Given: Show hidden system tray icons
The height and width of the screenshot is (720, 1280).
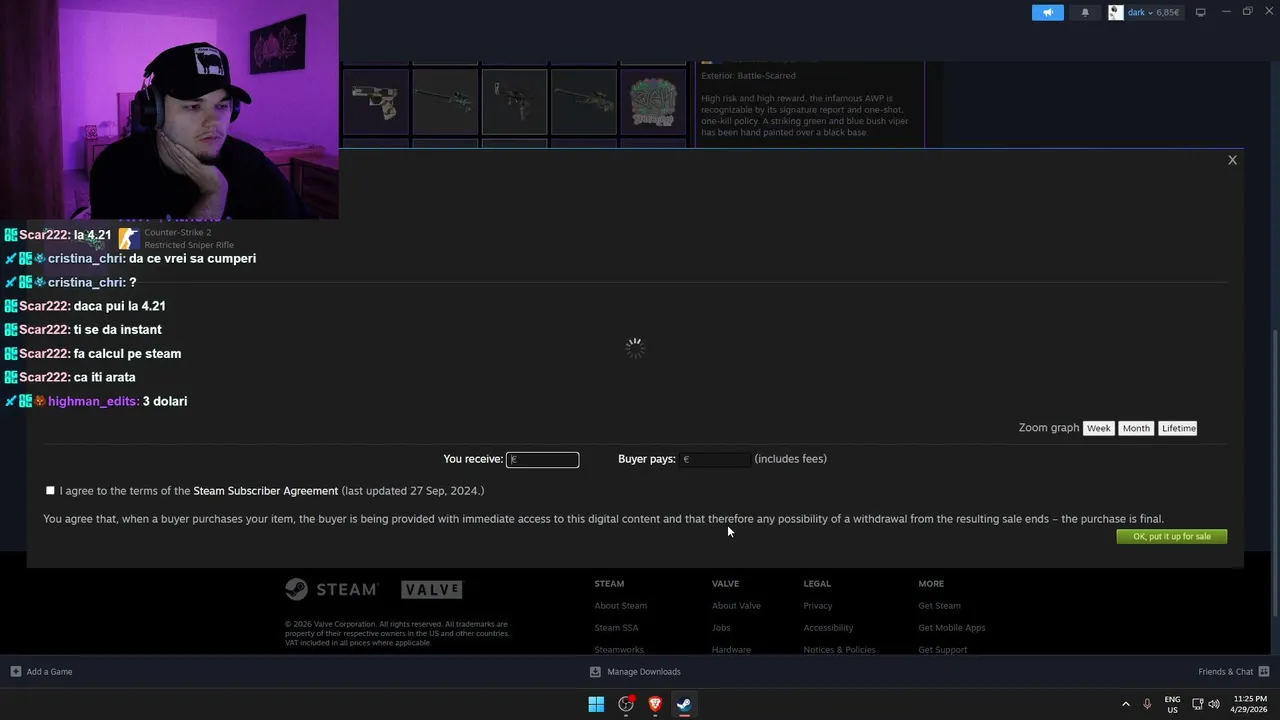Looking at the screenshot, I should [x=1125, y=704].
